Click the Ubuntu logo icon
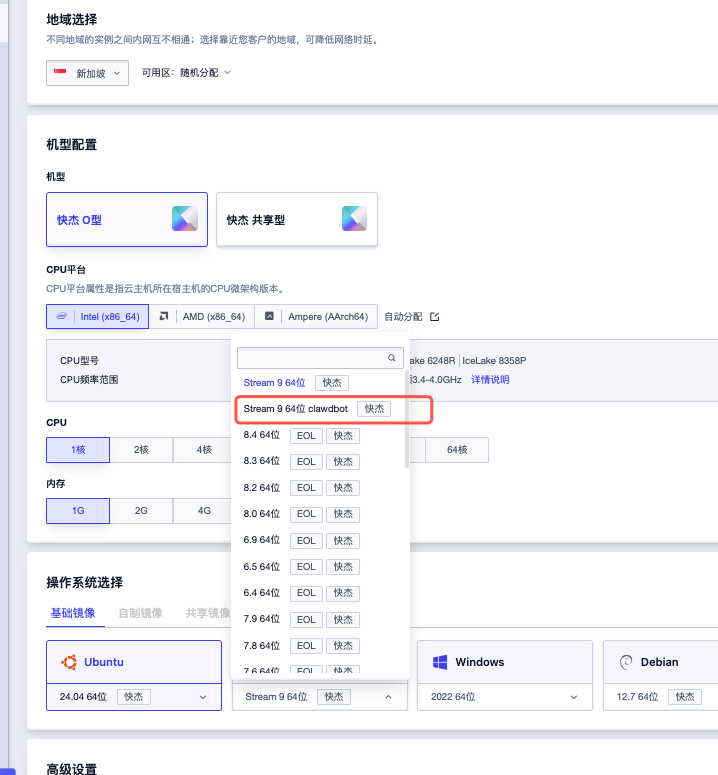Viewport: 718px width, 775px height. click(70, 662)
